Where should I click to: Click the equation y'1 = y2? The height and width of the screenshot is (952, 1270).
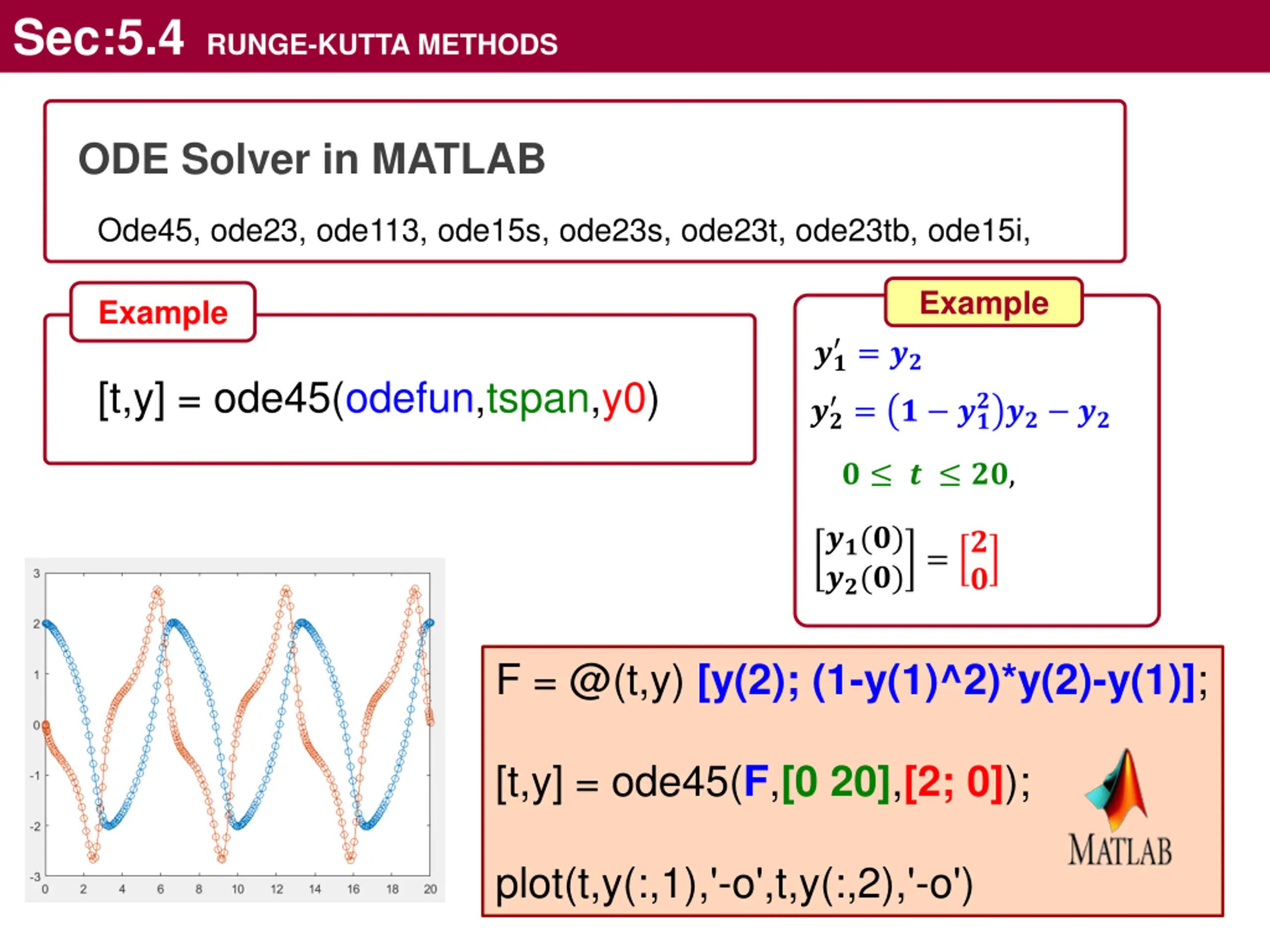coord(868,356)
